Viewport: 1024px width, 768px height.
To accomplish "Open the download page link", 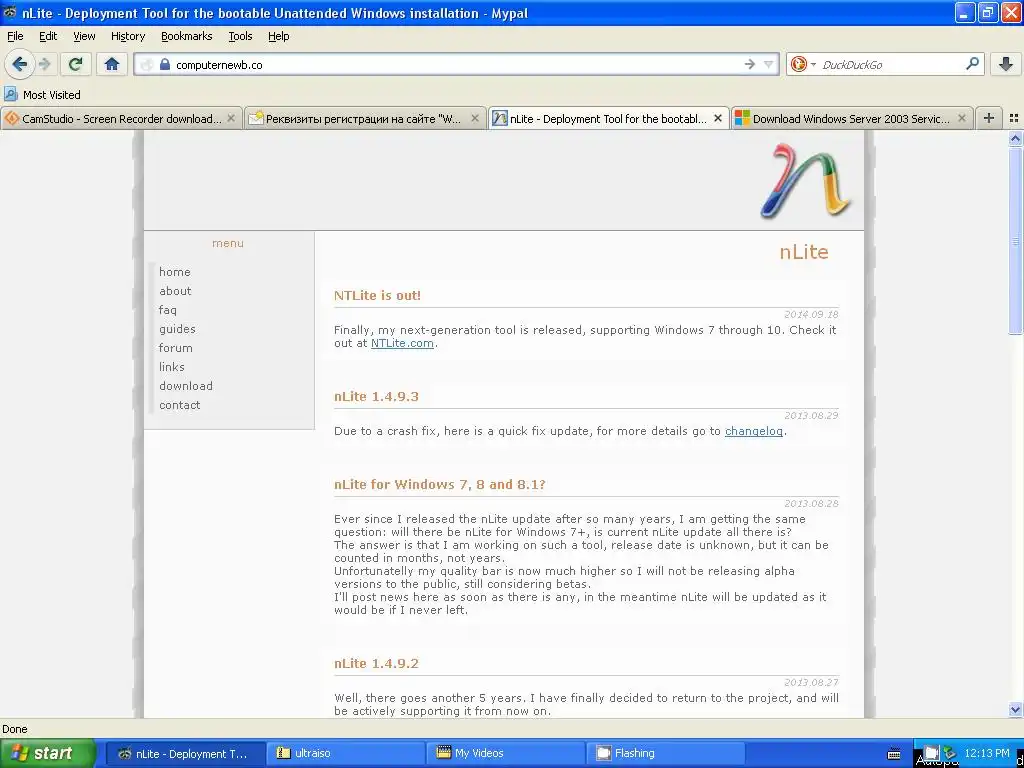I will pos(186,385).
